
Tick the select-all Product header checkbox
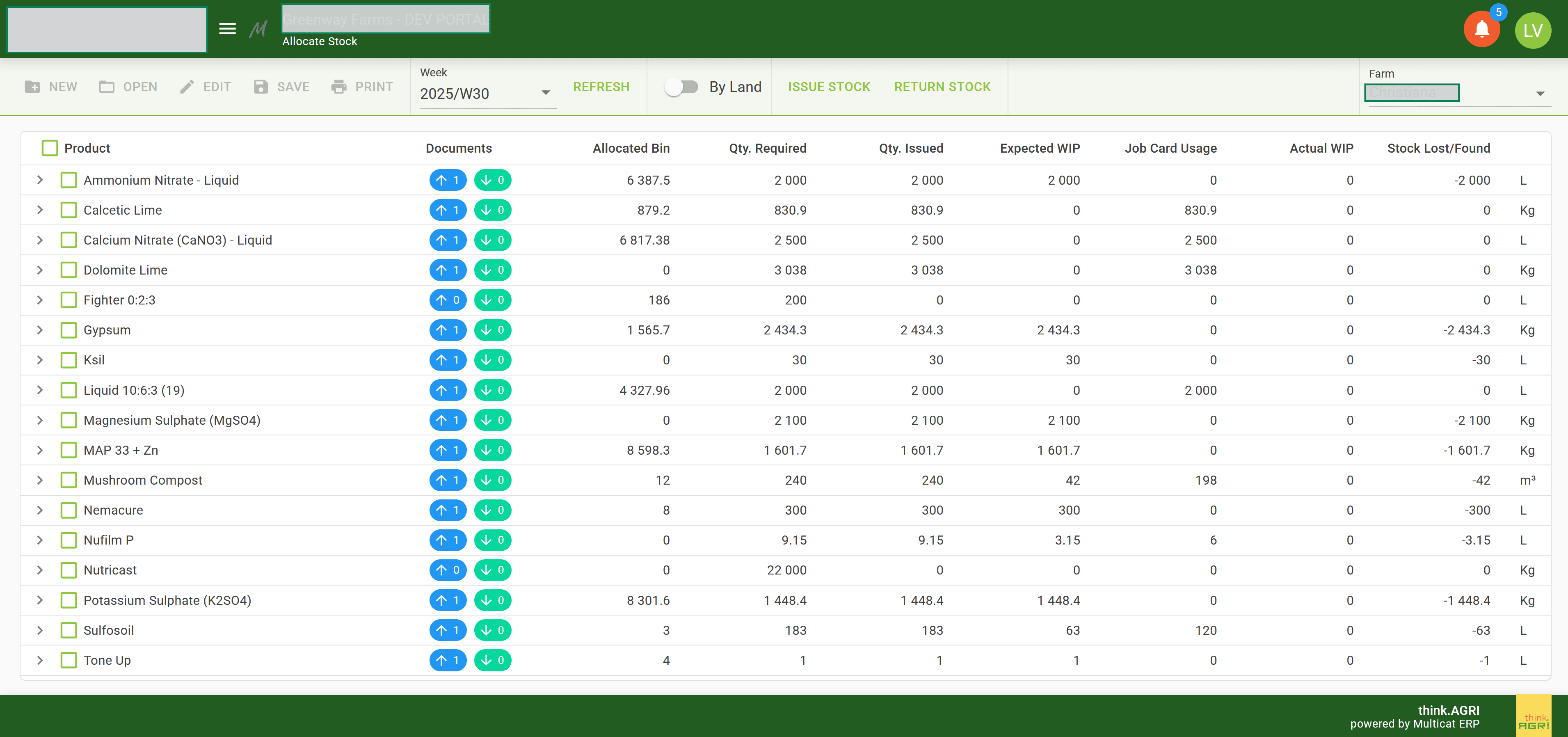click(x=50, y=148)
